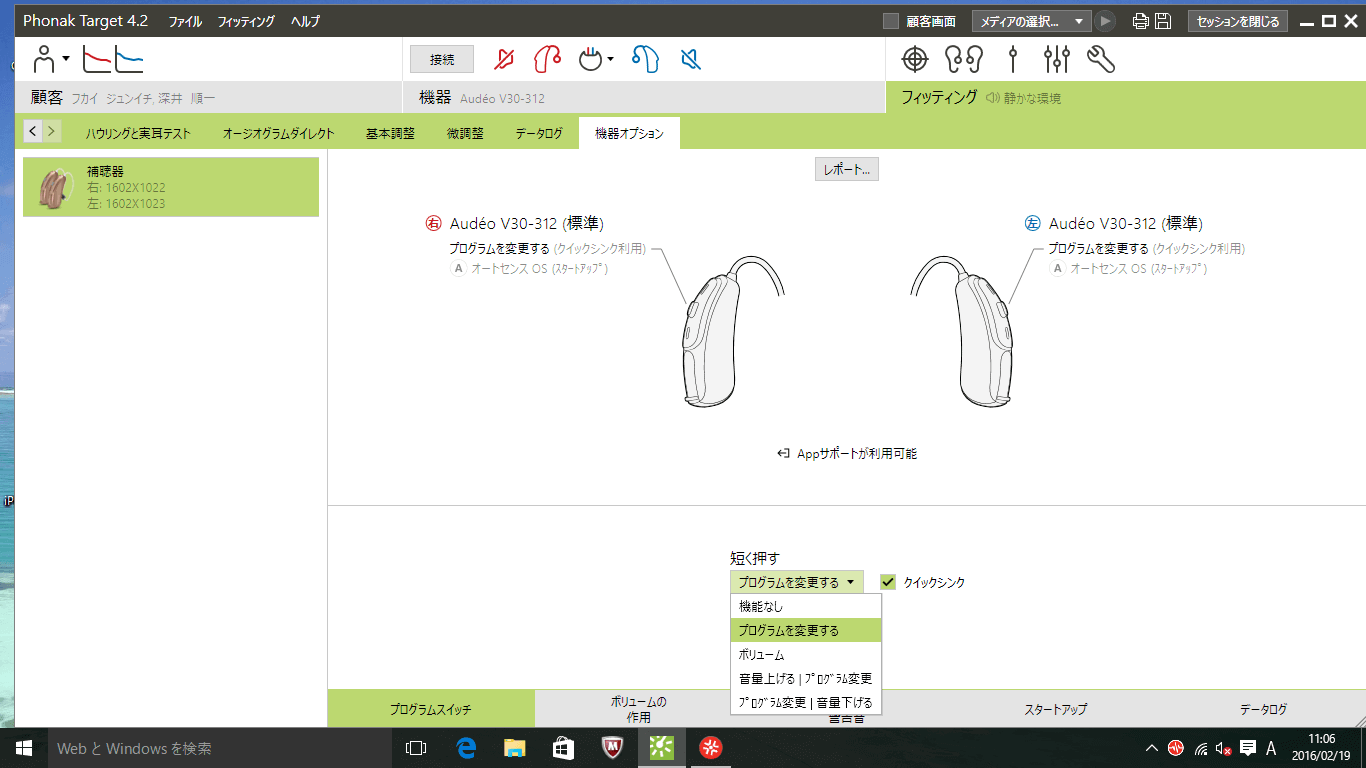The image size is (1366, 768).
Task: Click the 接続 connect button
Action: pos(442,60)
